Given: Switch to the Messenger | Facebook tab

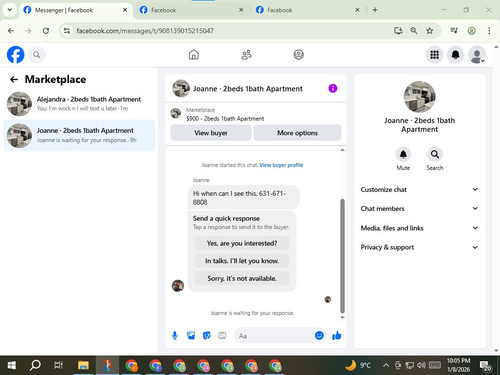Looking at the screenshot, I should click(76, 10).
